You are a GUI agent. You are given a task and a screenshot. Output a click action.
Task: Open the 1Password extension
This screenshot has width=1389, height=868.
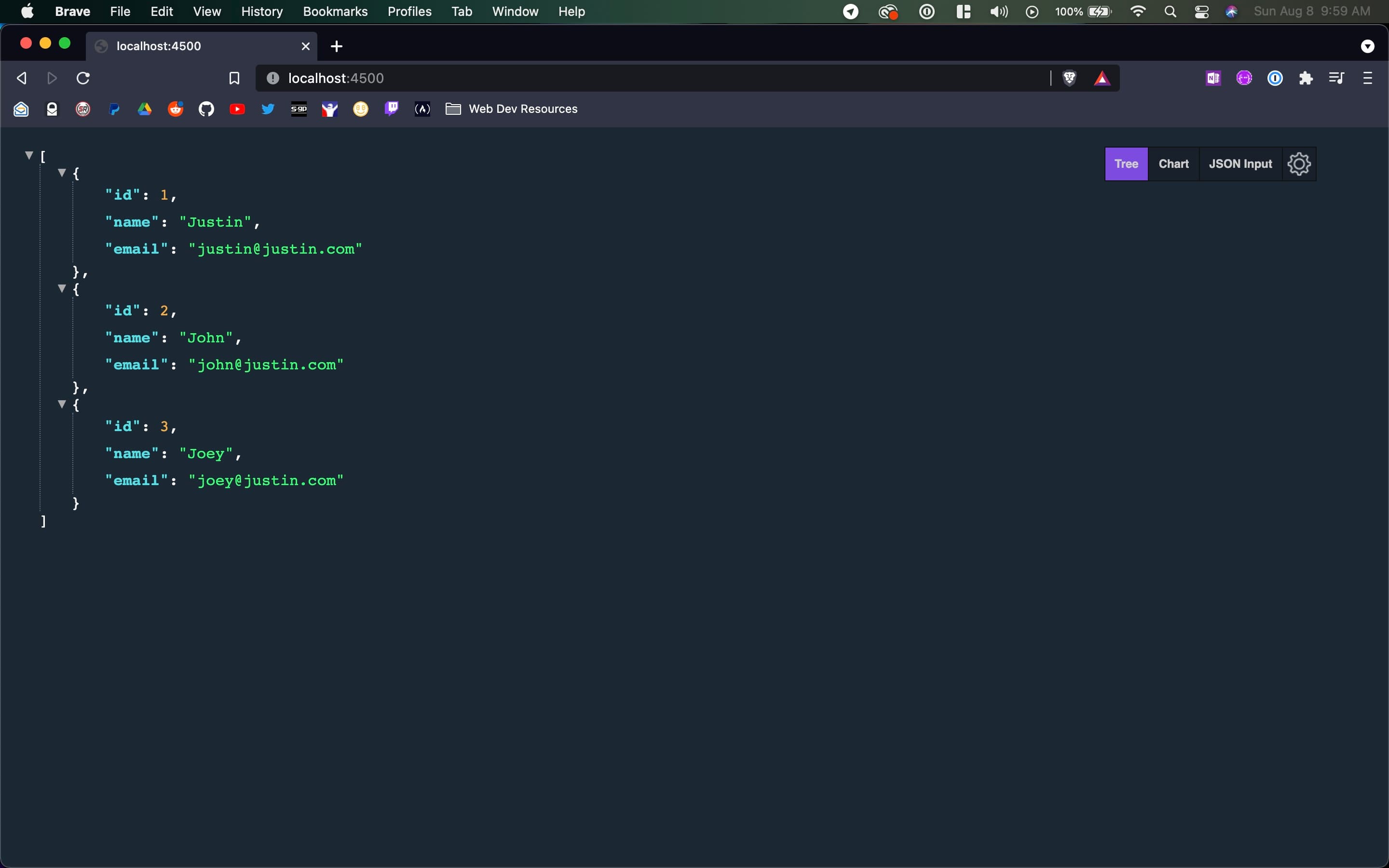pos(1275,78)
